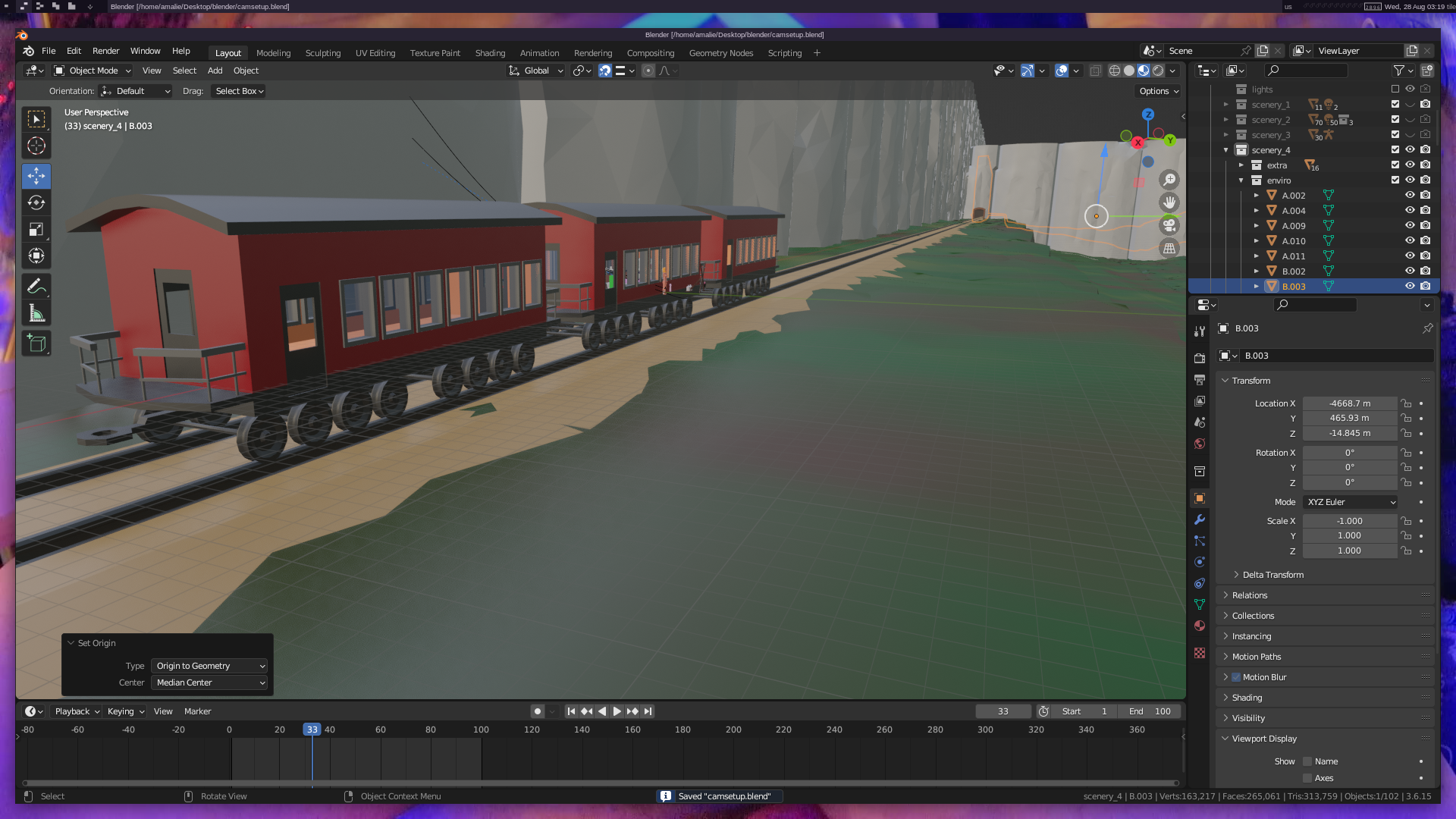
Task: Collapse the scenery_4 collection
Action: pyautogui.click(x=1226, y=150)
